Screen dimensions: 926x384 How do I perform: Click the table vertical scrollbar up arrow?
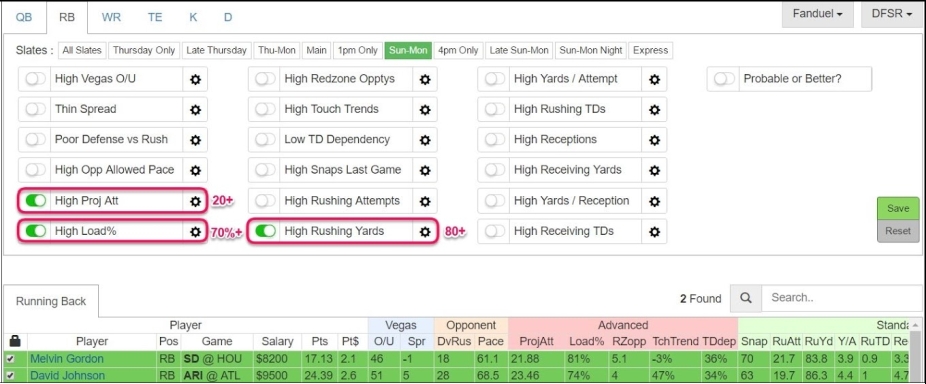(915, 325)
